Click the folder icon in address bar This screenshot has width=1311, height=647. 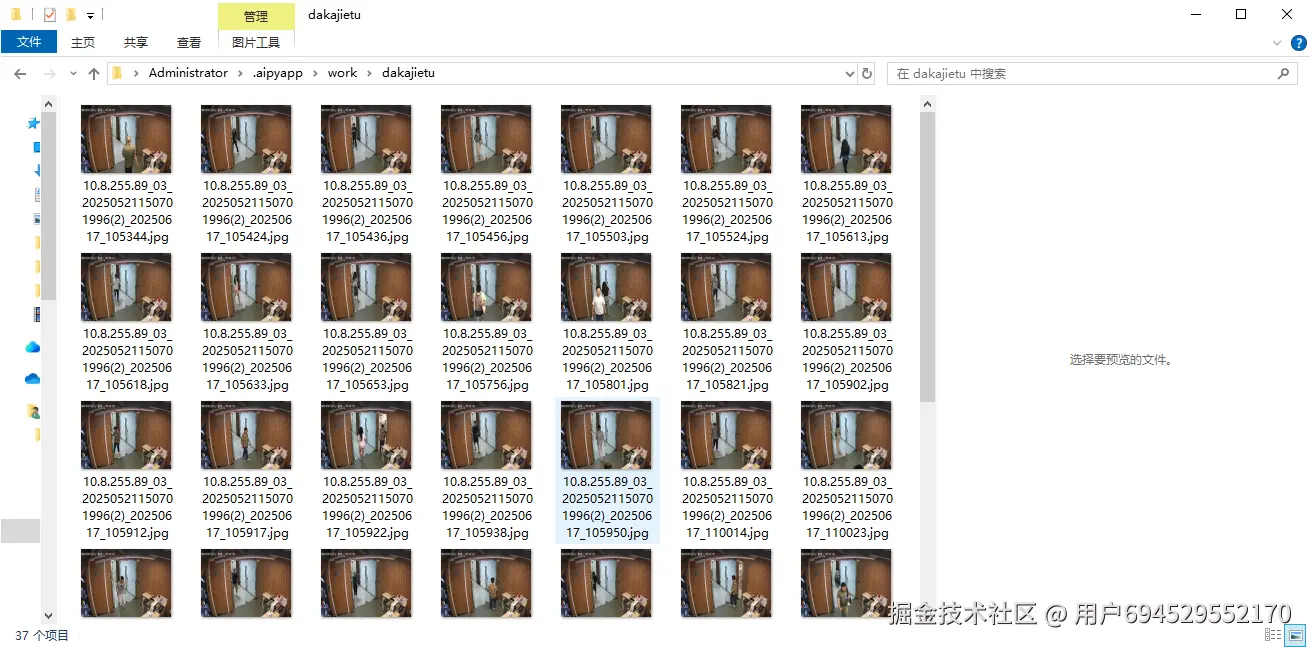point(118,73)
